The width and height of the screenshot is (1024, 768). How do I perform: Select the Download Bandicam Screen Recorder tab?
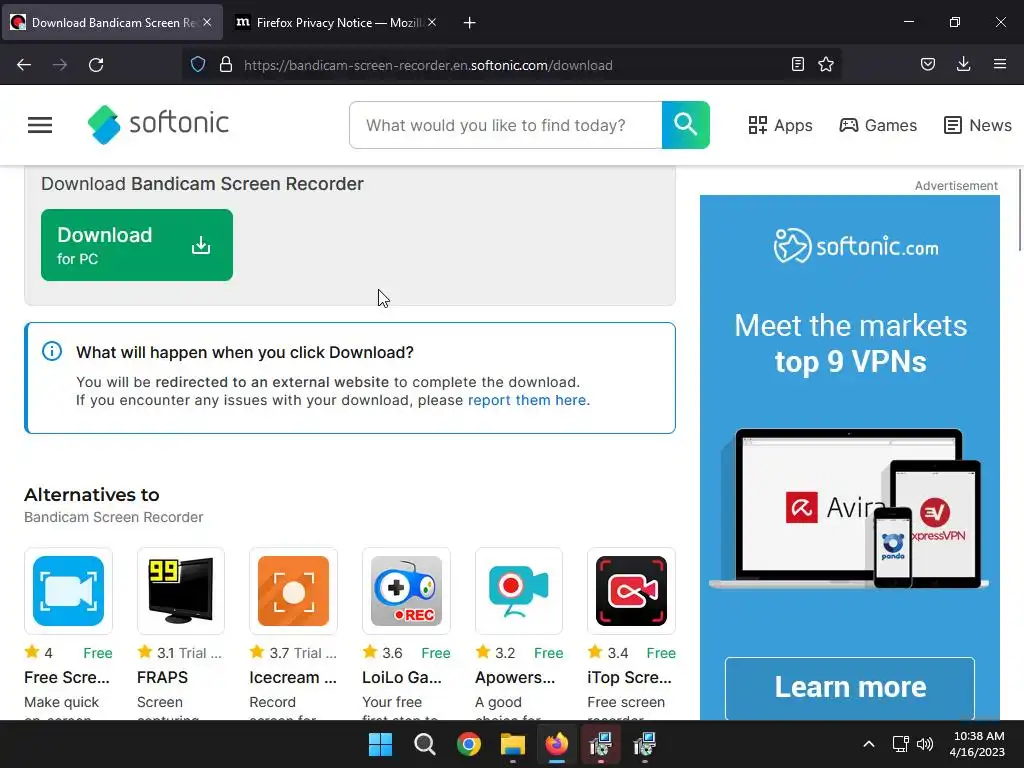click(112, 23)
